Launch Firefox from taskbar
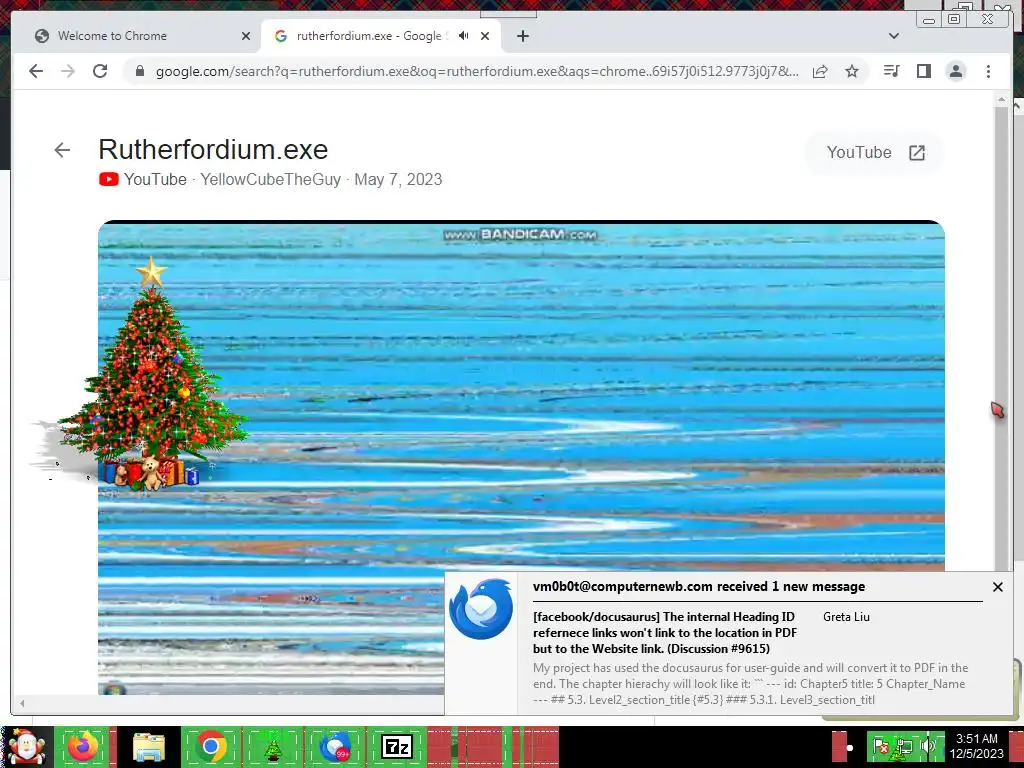1024x768 pixels. (83, 746)
